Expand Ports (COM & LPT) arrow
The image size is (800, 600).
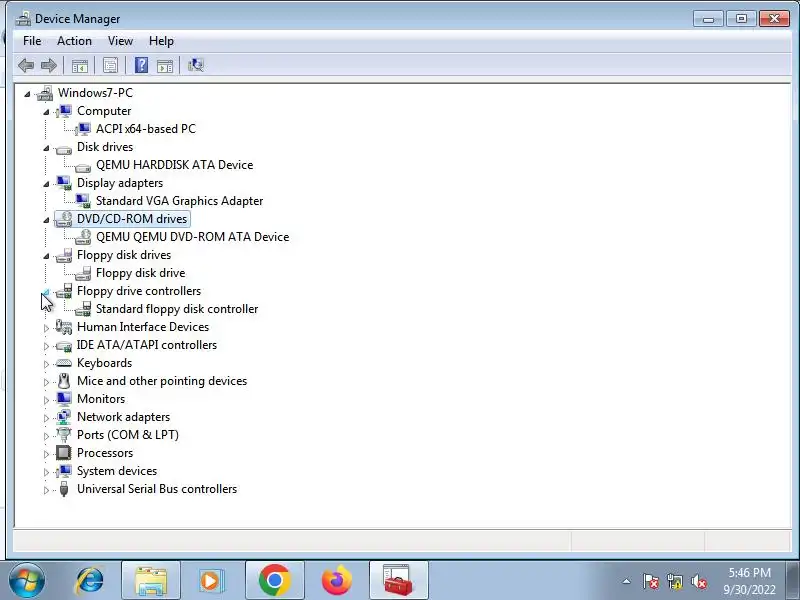coord(46,436)
